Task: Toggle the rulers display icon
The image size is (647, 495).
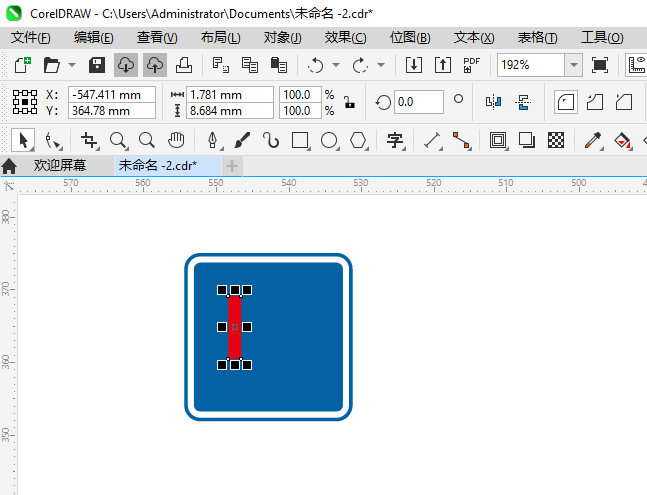Action: click(636, 65)
